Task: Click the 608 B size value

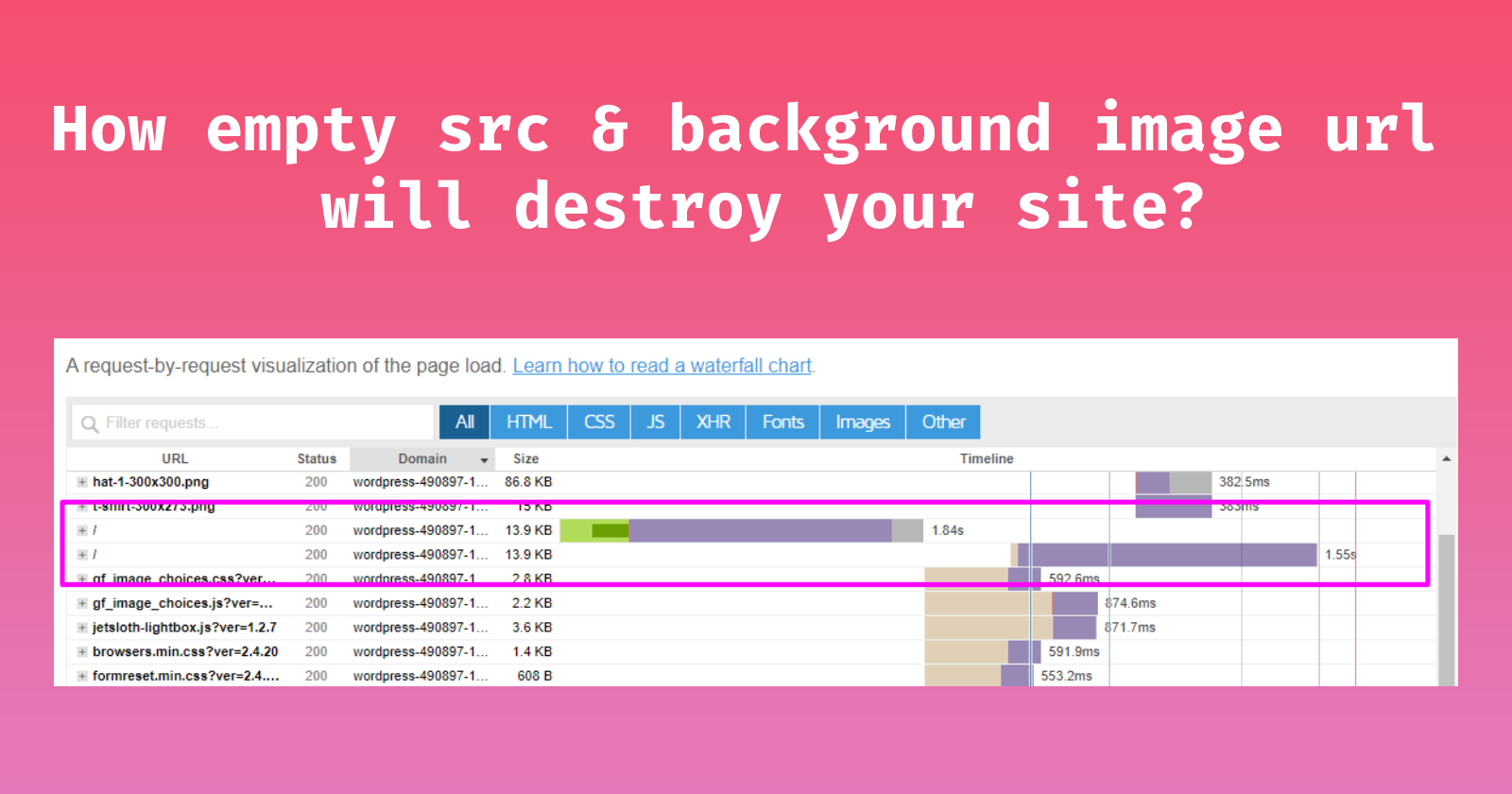Action: tap(535, 677)
